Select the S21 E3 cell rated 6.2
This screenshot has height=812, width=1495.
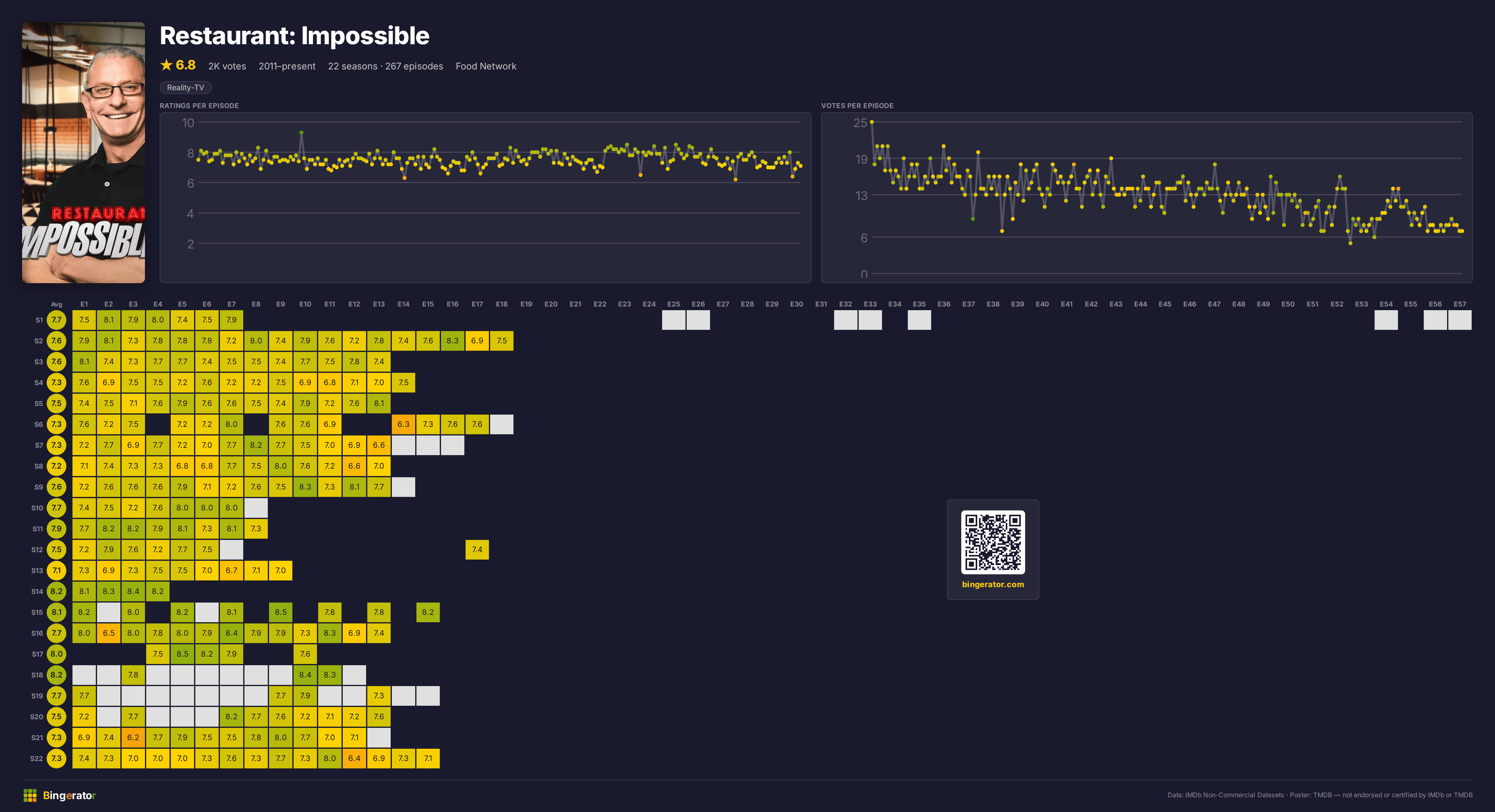[x=133, y=738]
